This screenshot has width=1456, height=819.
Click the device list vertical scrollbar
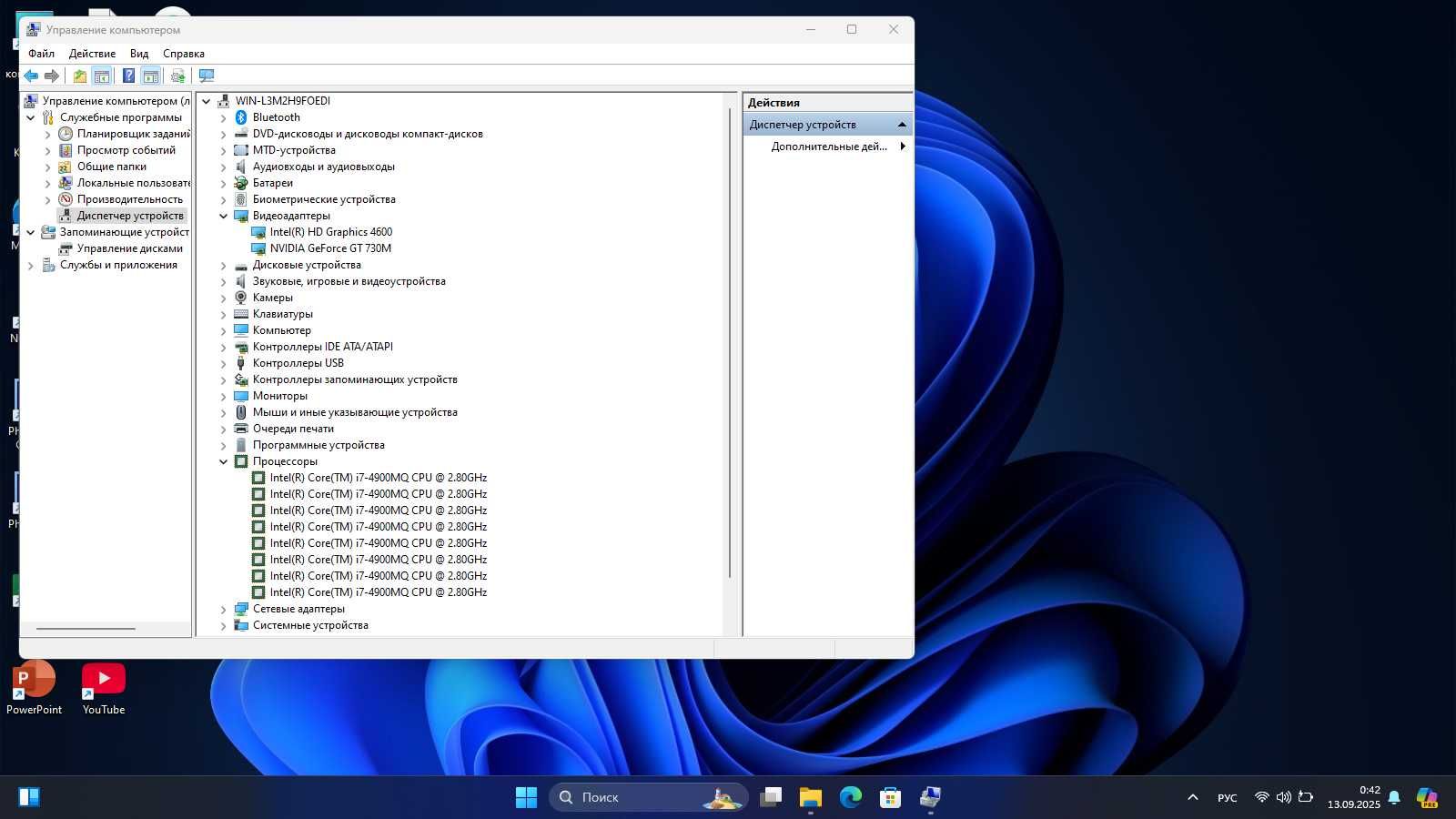tap(730, 343)
